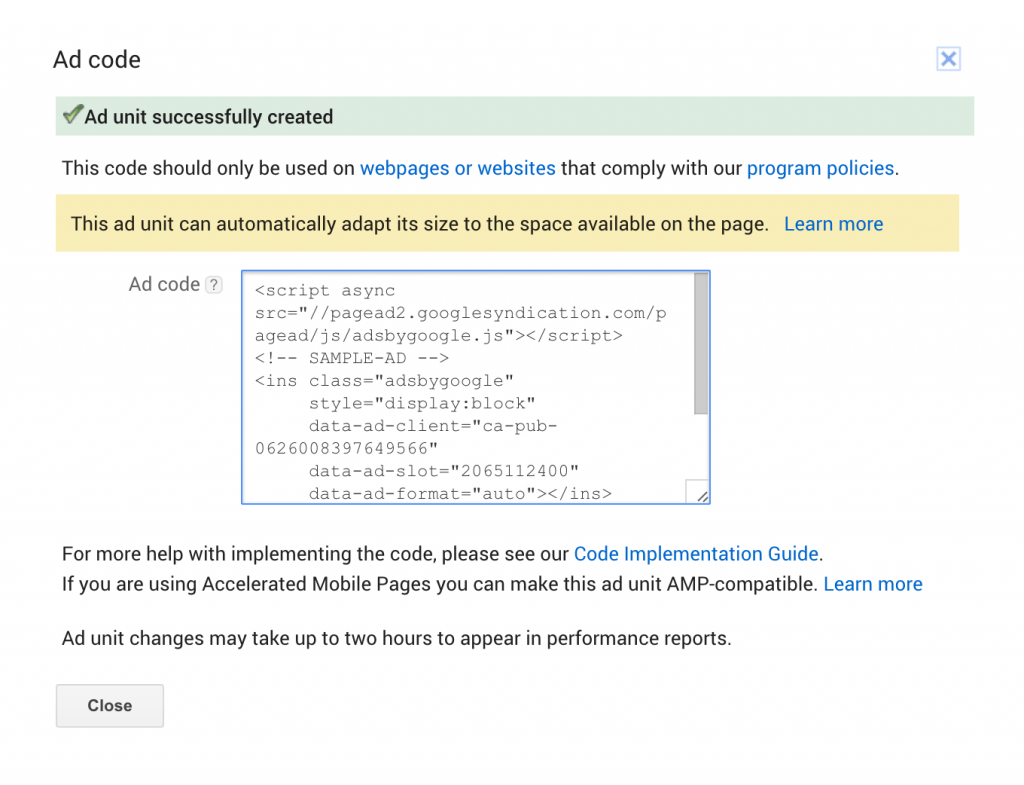Open the Ad code help question mark
Viewport: 1024px width, 785px height.
214,285
